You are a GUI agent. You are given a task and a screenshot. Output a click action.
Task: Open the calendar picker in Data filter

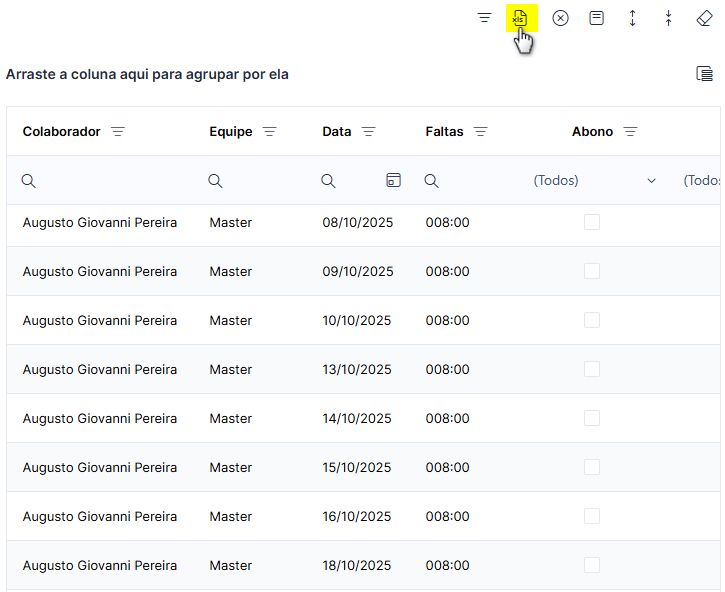click(393, 180)
